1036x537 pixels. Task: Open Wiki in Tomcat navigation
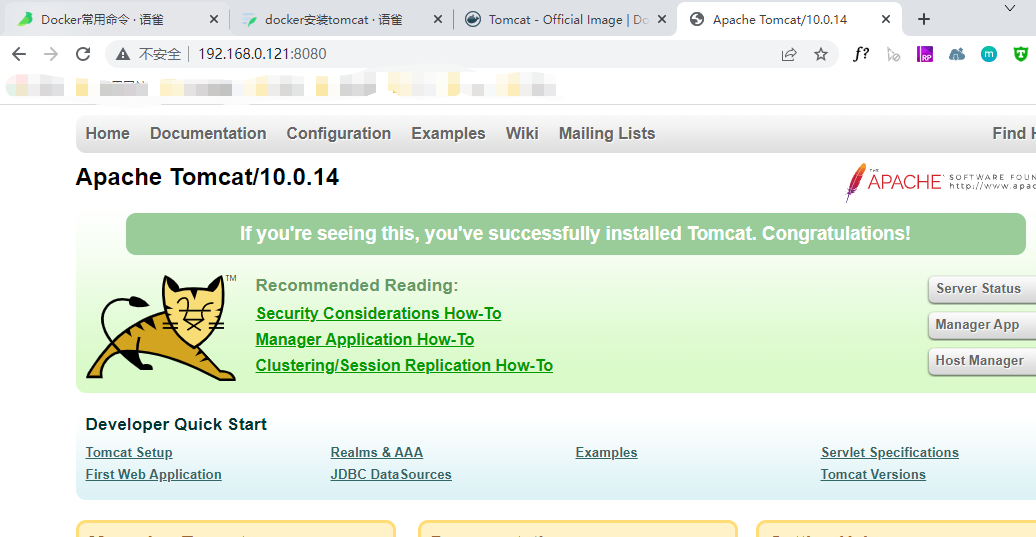tap(522, 133)
